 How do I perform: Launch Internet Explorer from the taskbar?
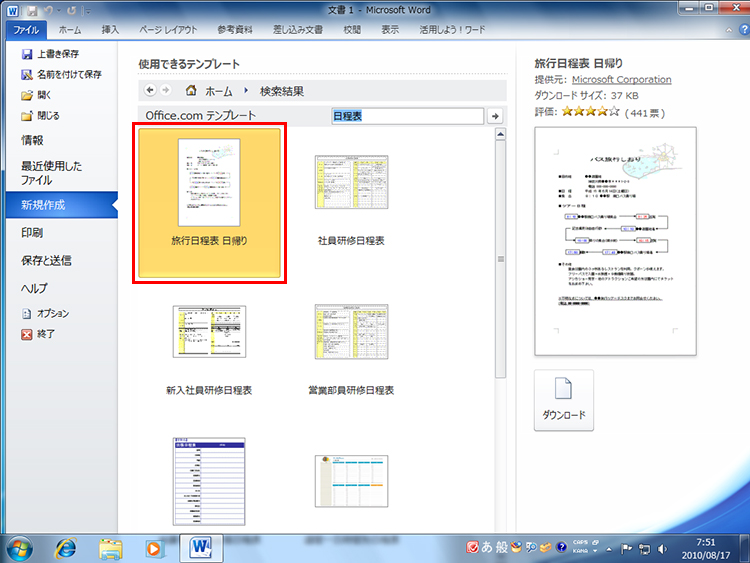(66, 549)
